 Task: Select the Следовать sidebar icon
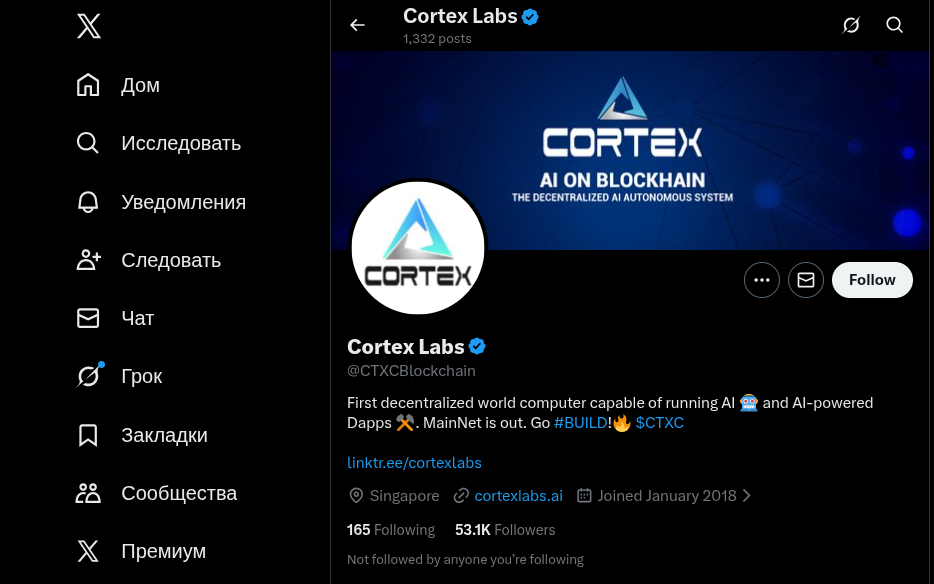[x=88, y=259]
